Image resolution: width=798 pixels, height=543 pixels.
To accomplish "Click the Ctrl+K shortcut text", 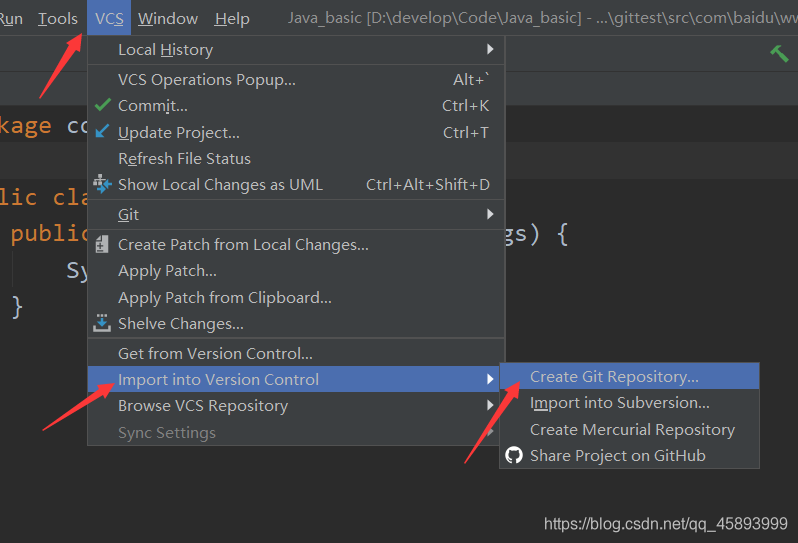I will point(465,105).
